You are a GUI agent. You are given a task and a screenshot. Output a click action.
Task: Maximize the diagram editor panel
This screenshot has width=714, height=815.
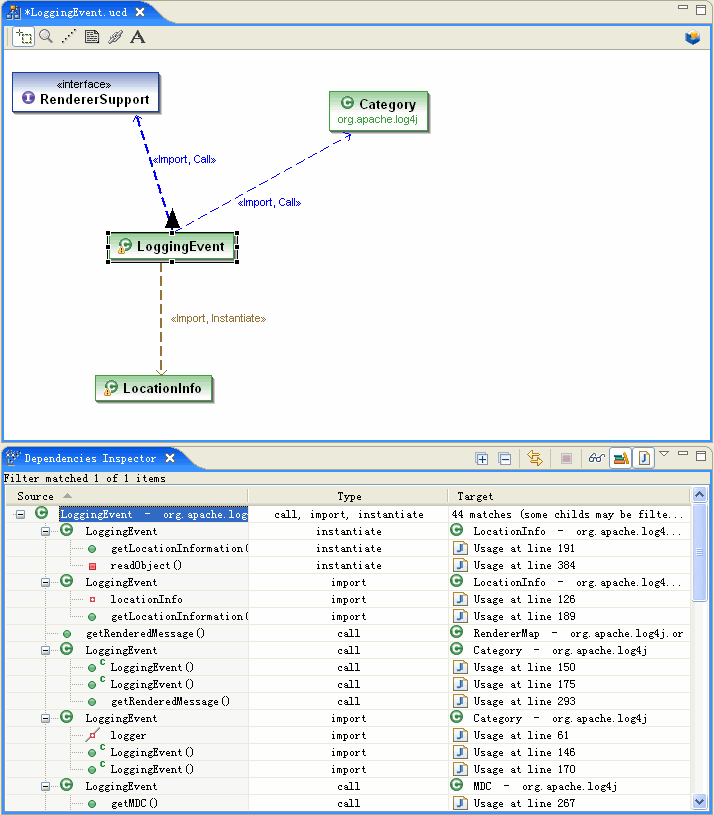700,9
